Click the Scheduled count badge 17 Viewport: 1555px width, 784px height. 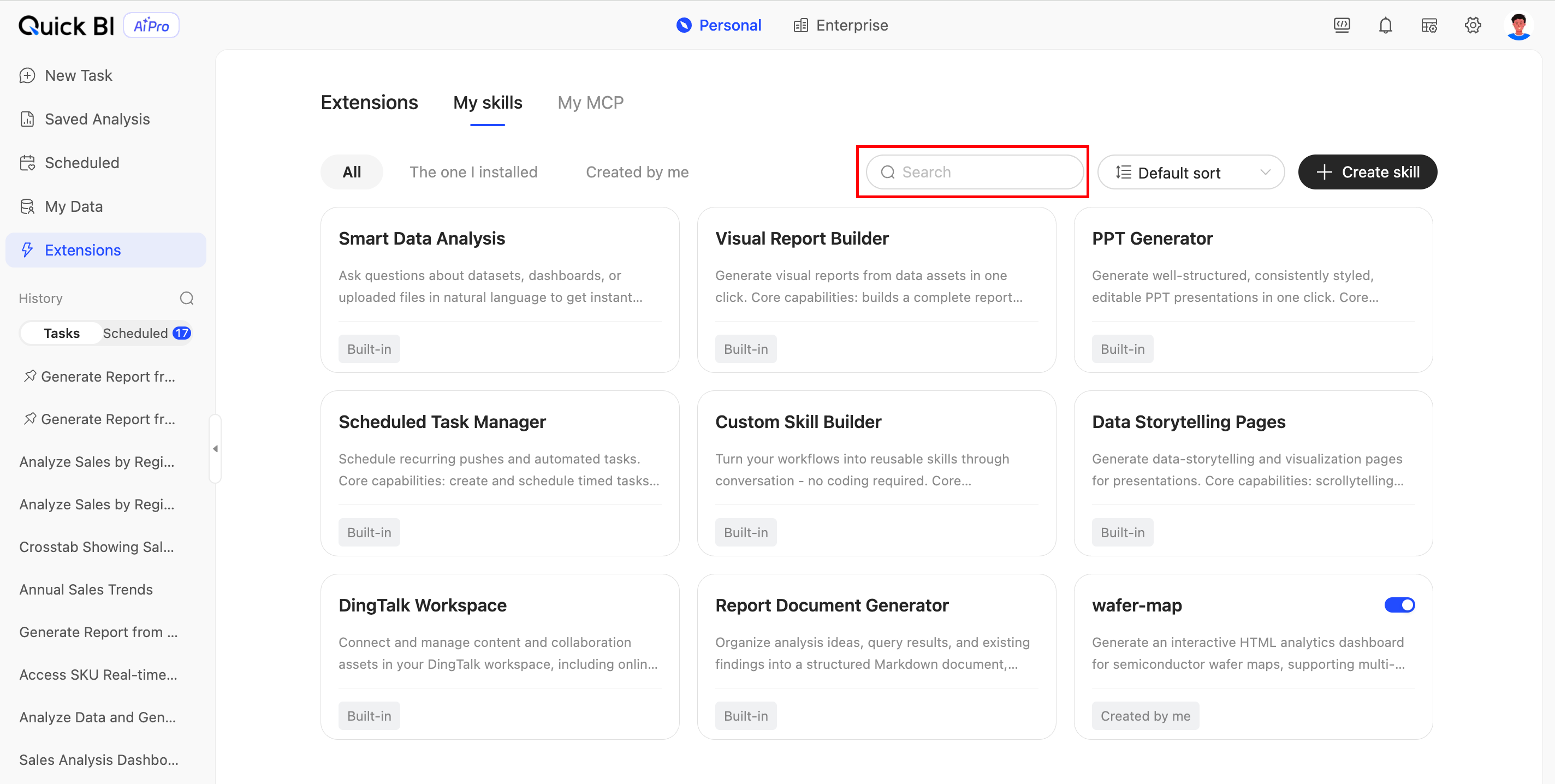(x=182, y=333)
